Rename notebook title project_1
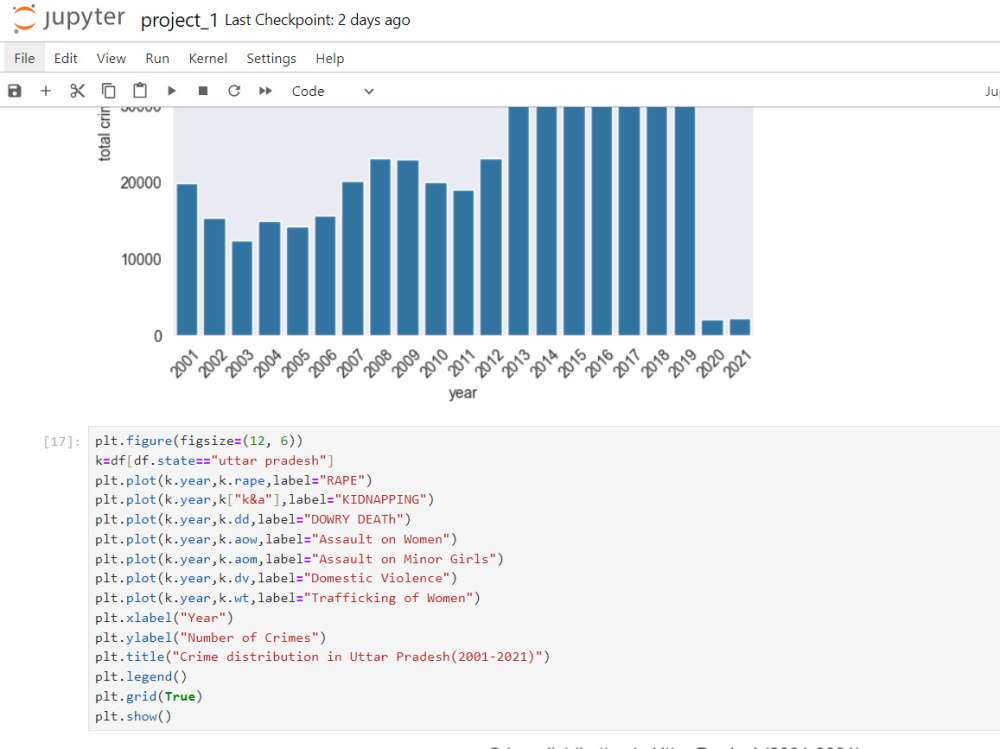The image size is (1000, 749). [179, 20]
